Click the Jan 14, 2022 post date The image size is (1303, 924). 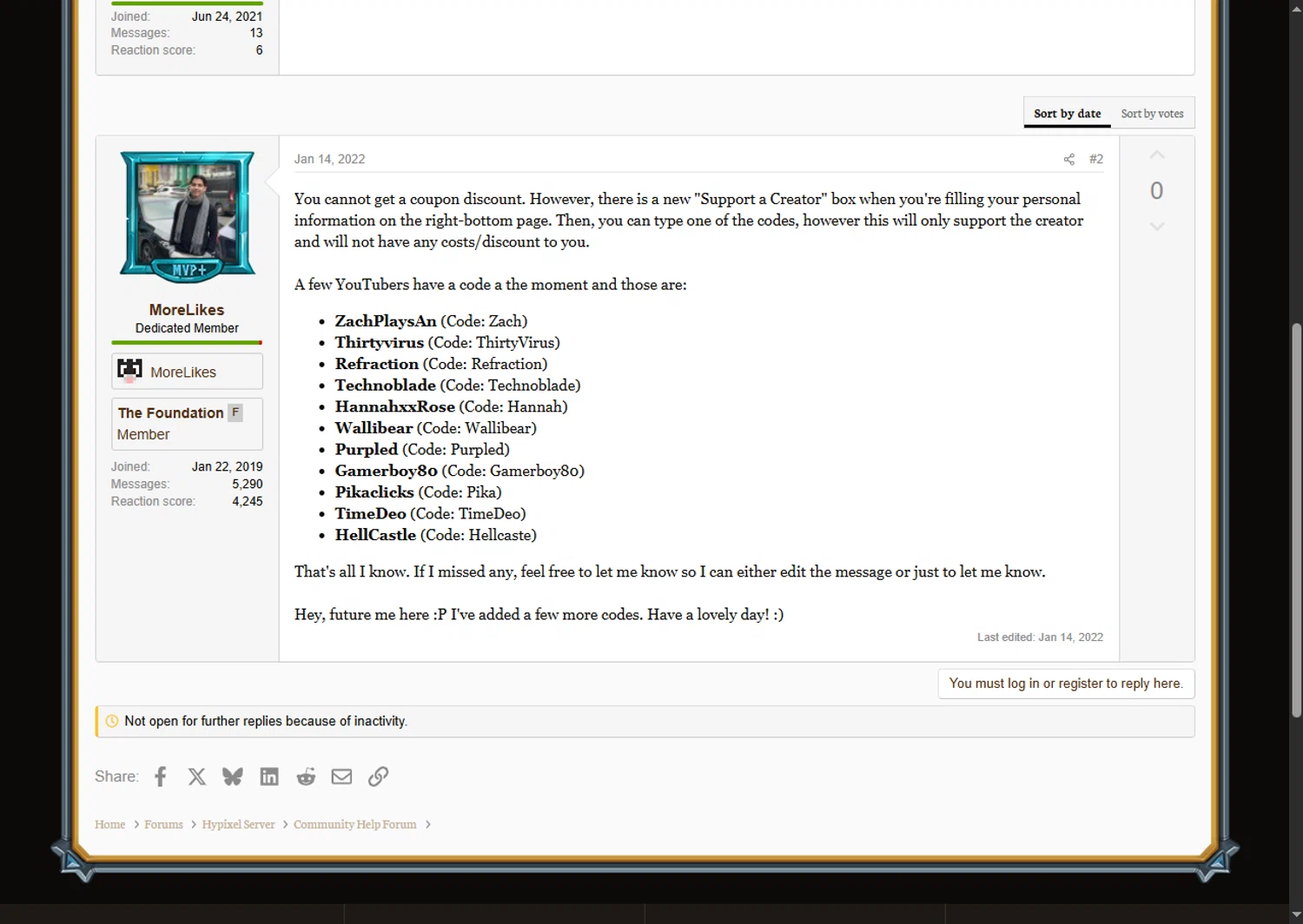(329, 159)
